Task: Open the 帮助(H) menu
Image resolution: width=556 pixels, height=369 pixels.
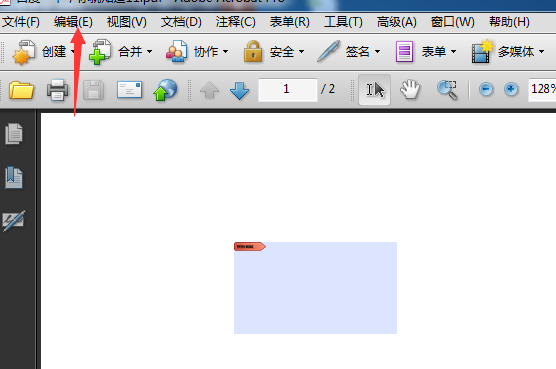Action: pyautogui.click(x=509, y=22)
